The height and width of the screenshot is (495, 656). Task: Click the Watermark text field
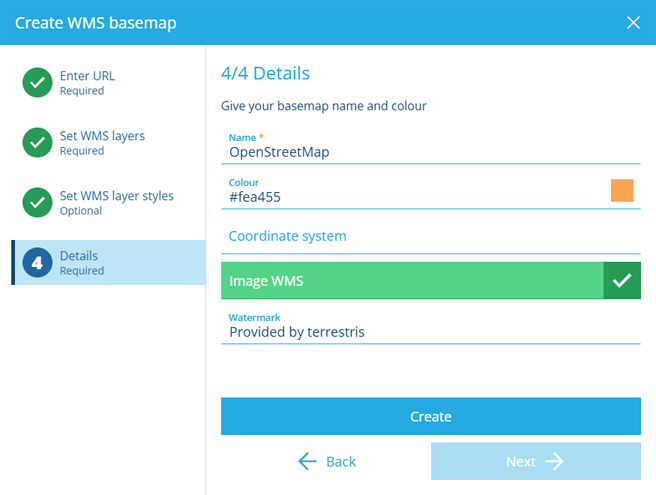(431, 327)
